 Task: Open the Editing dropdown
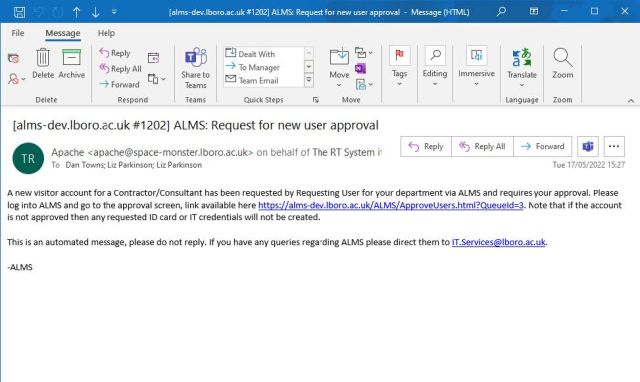pos(435,67)
